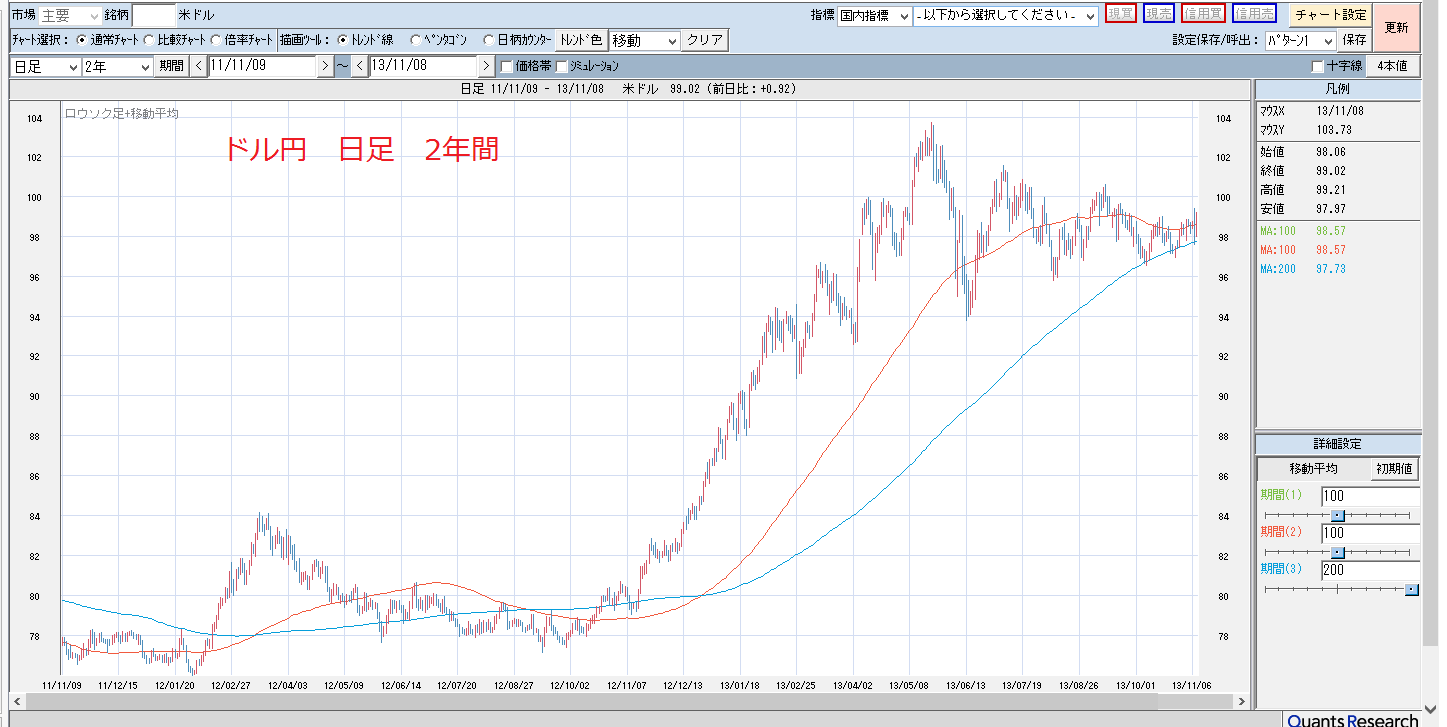
Task: Click the end date field 13/11/08
Action: [x=424, y=66]
